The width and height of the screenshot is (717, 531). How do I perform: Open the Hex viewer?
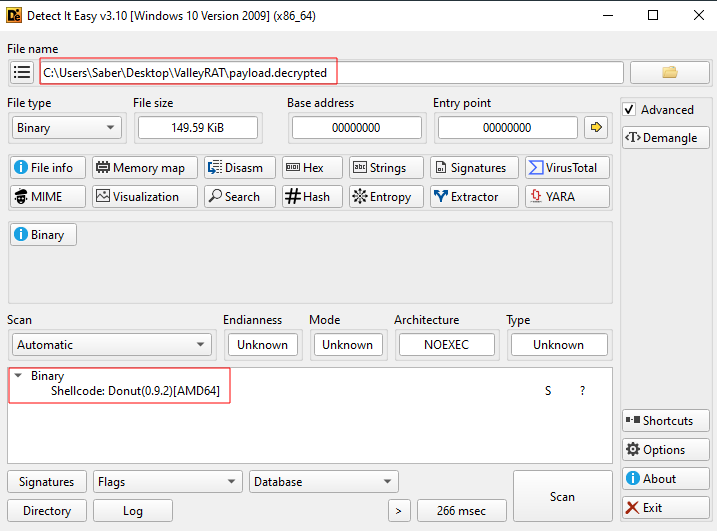click(x=312, y=168)
